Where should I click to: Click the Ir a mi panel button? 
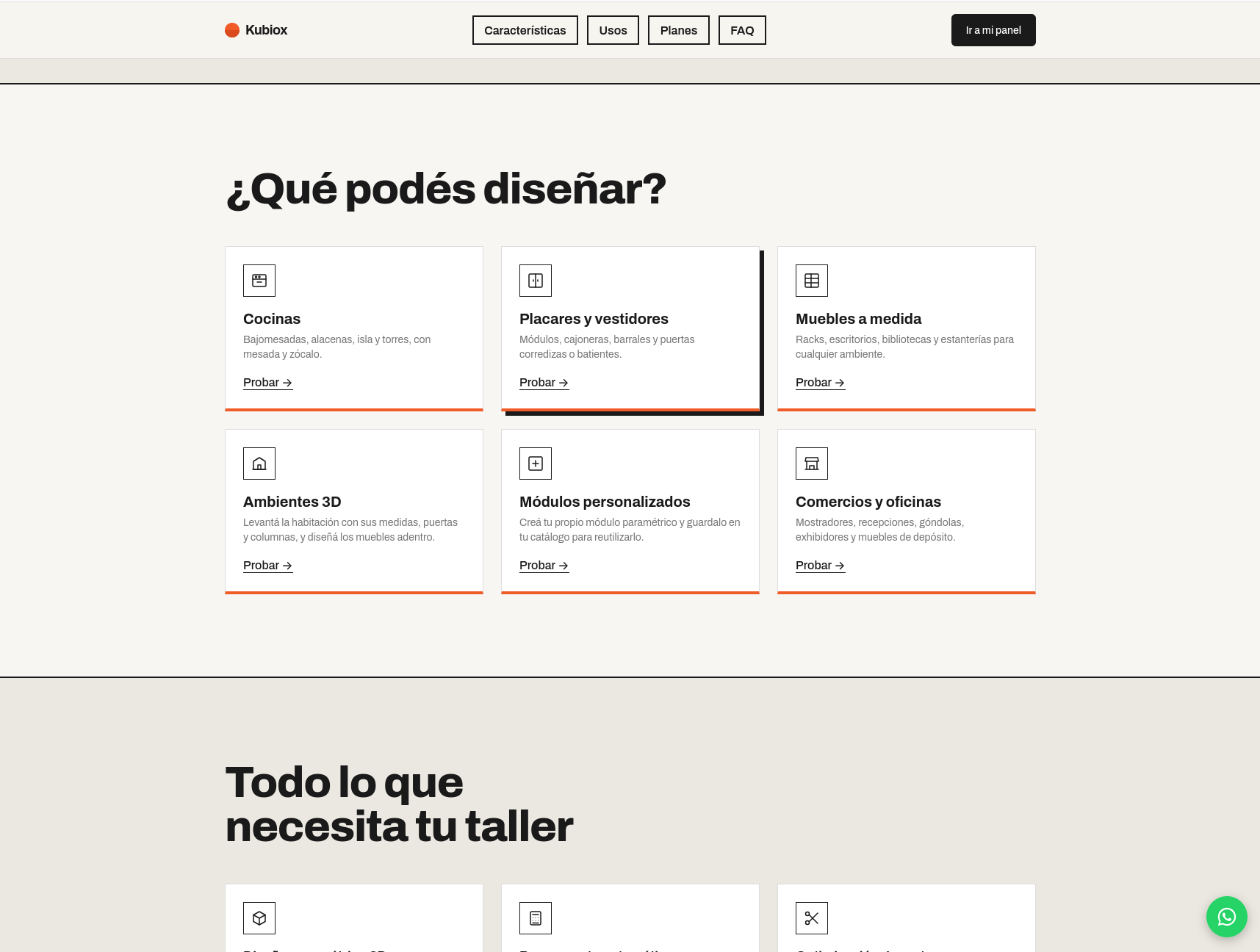[993, 30]
